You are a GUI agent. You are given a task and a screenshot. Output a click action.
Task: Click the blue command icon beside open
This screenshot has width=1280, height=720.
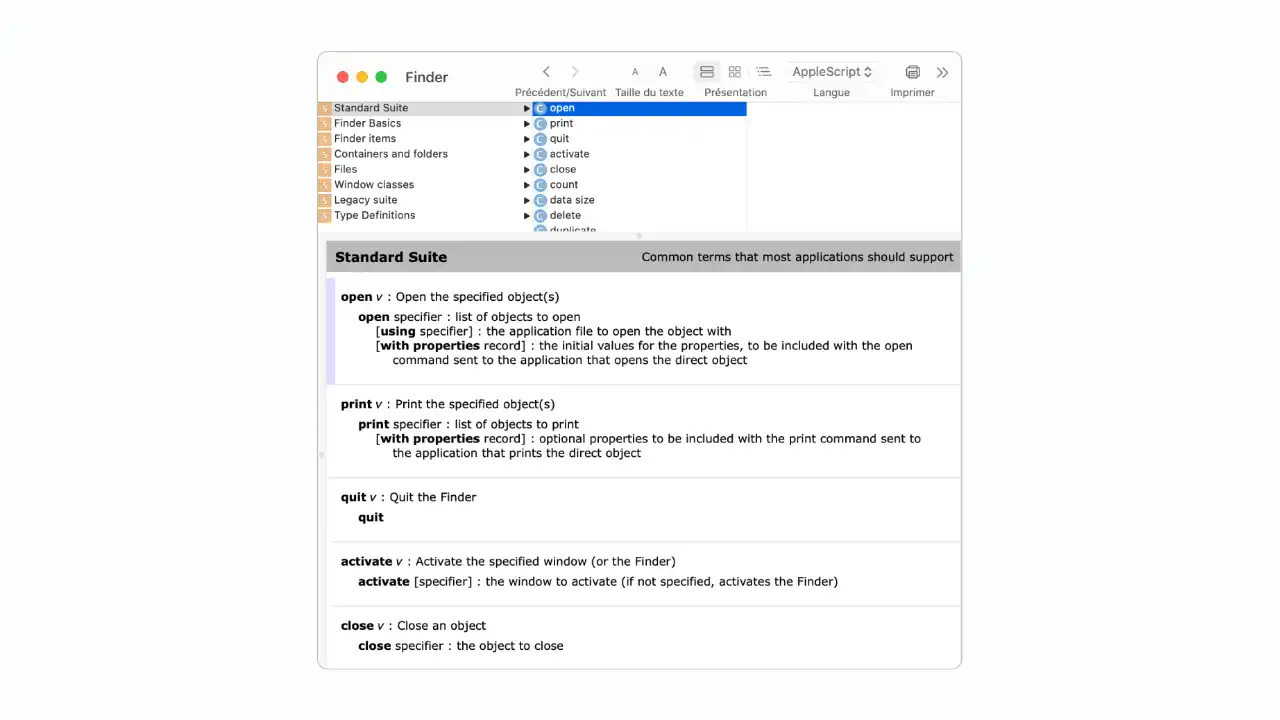click(540, 108)
